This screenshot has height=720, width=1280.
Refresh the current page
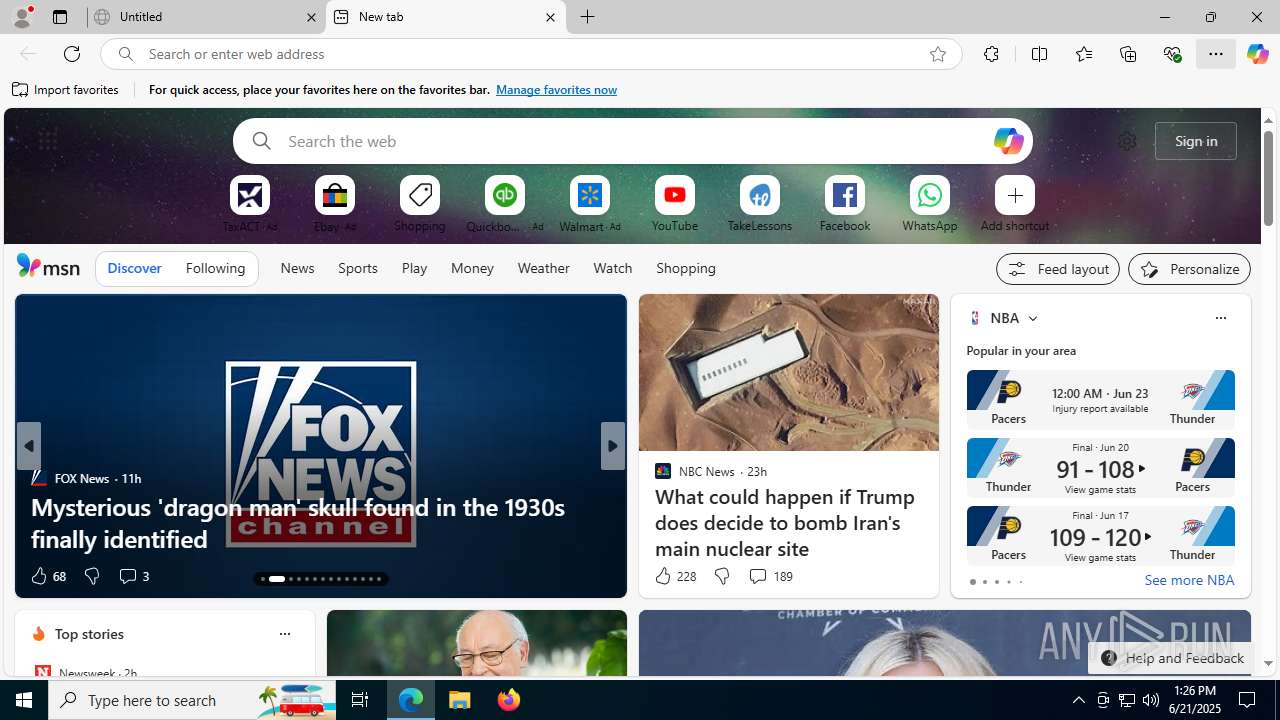72,54
